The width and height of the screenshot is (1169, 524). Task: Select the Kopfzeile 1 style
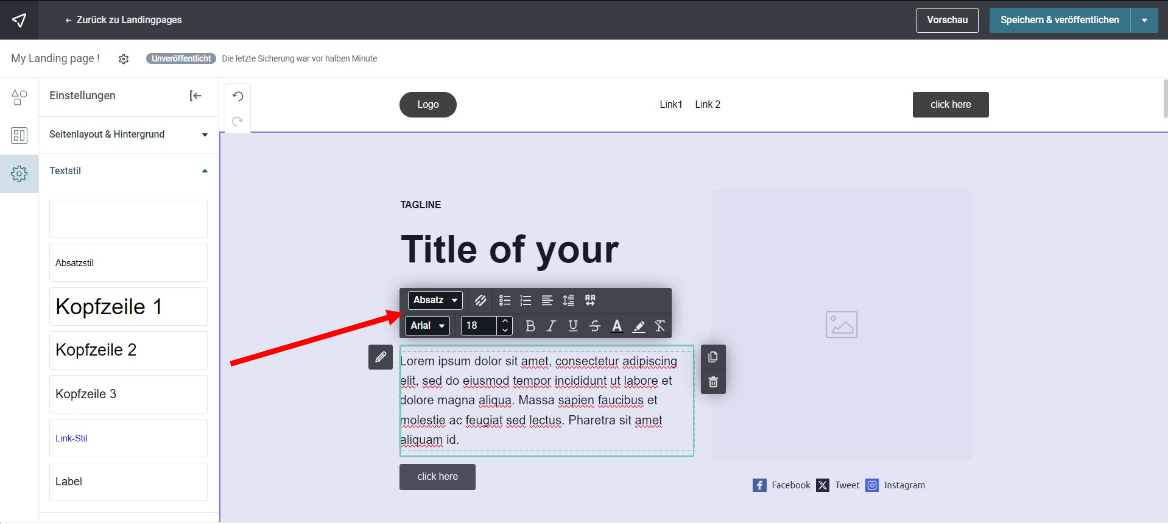coord(128,306)
